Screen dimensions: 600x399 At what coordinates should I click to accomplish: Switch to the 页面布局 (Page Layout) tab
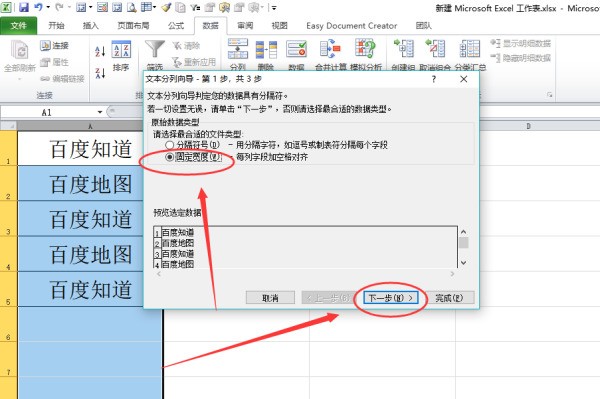tap(133, 26)
